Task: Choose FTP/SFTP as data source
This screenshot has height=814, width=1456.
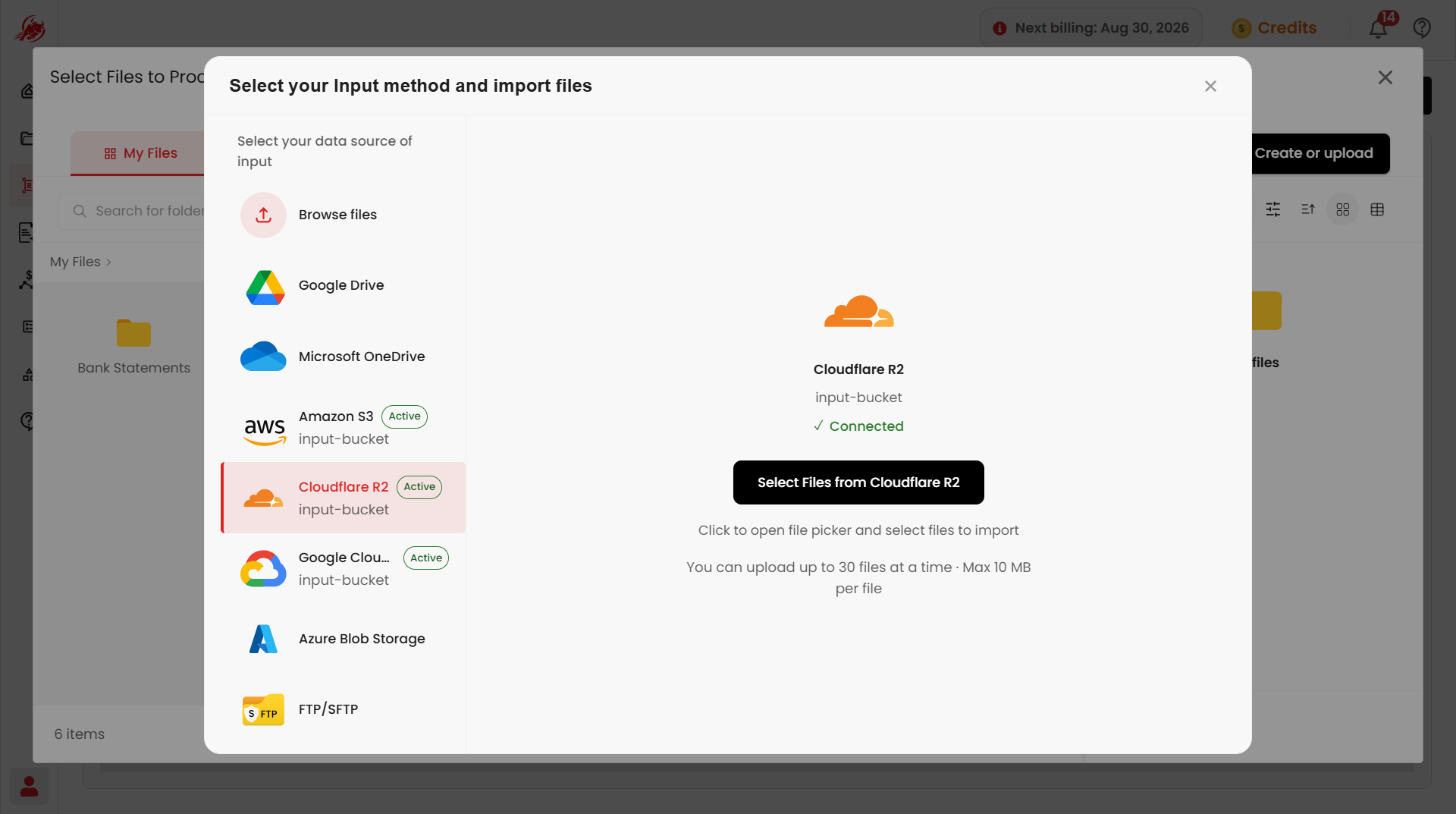Action: tap(344, 710)
